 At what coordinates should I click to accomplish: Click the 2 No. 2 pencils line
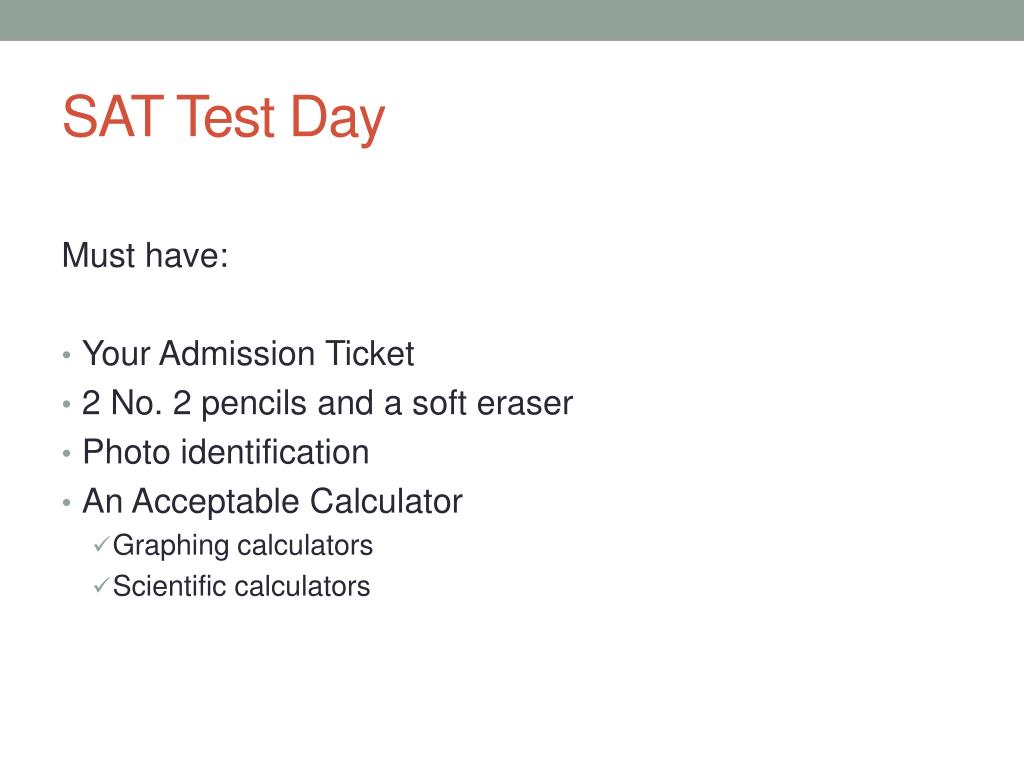click(327, 404)
